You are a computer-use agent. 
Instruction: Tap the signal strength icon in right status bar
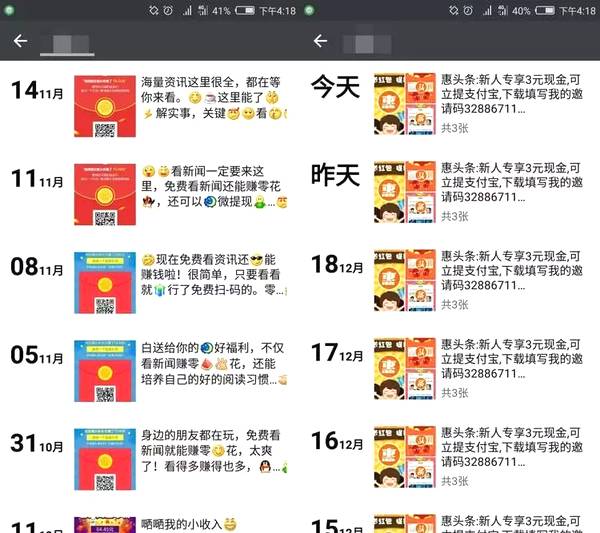487,11
